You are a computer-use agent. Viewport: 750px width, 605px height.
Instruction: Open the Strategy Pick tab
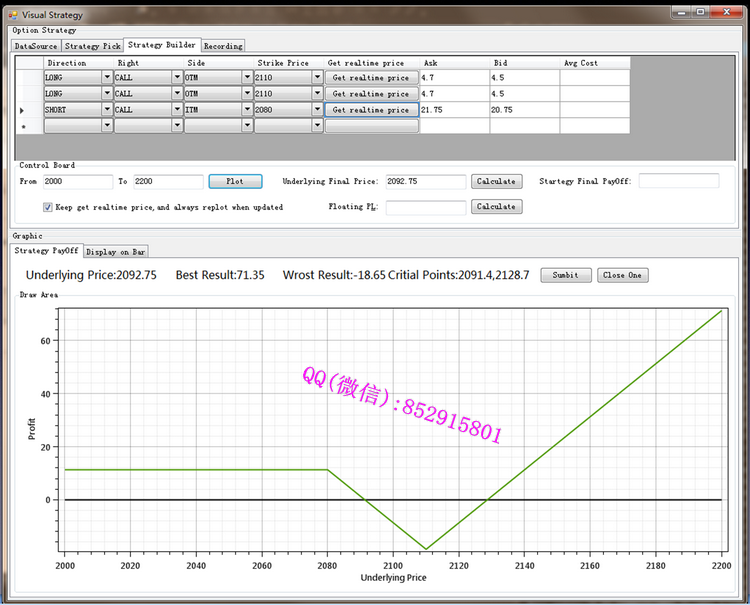(92, 46)
